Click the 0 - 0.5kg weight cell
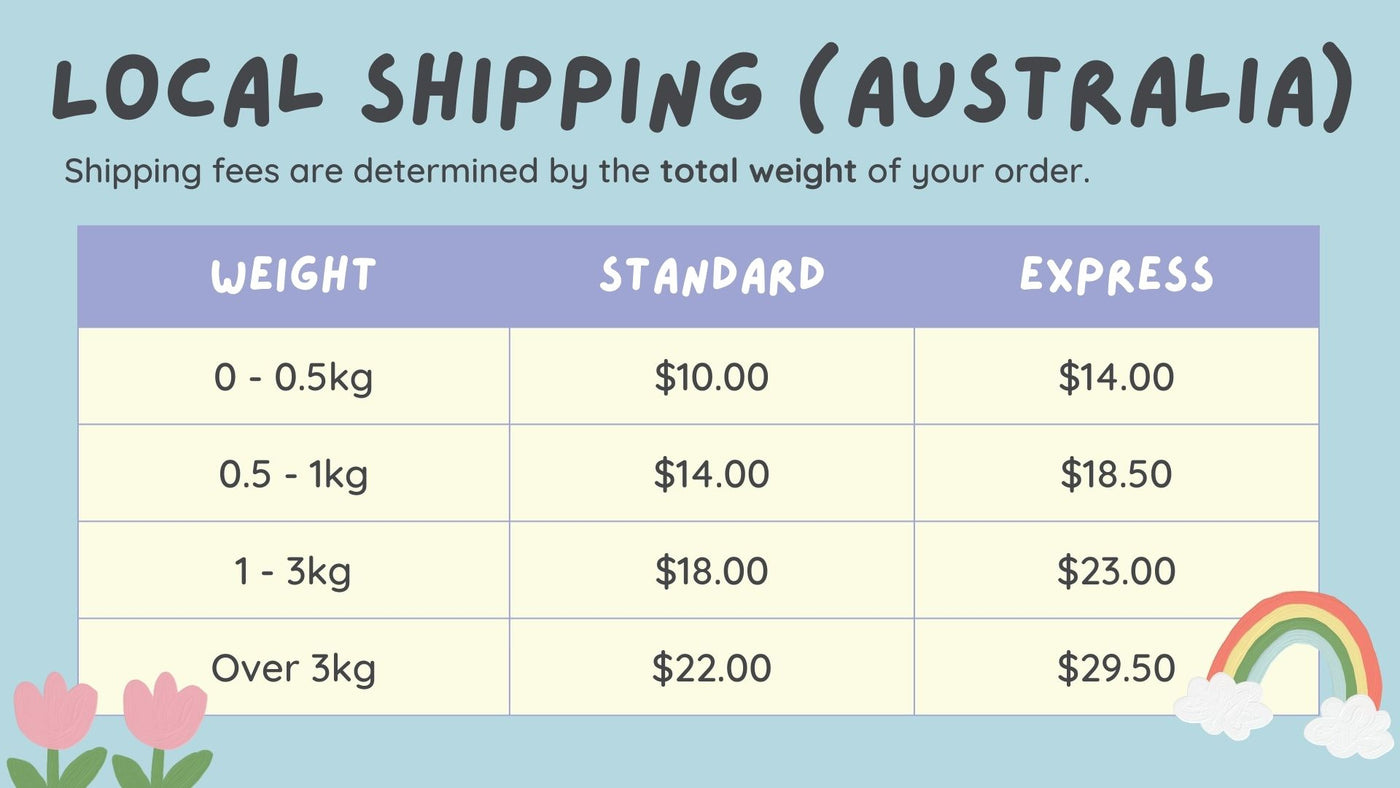 (294, 377)
